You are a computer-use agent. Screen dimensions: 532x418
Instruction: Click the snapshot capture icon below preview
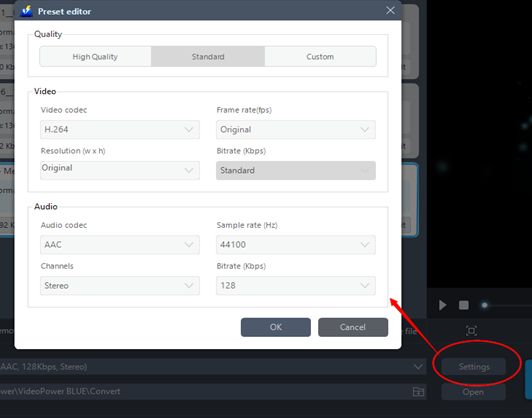point(472,331)
